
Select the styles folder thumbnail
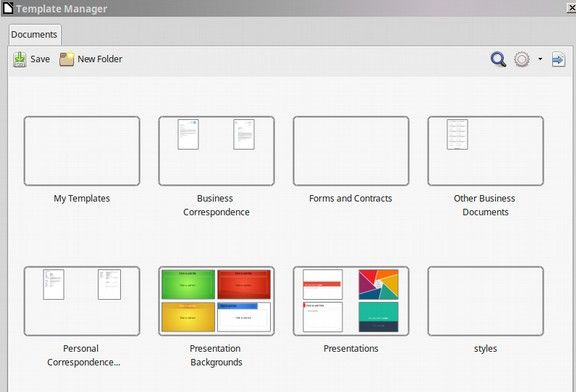(486, 301)
